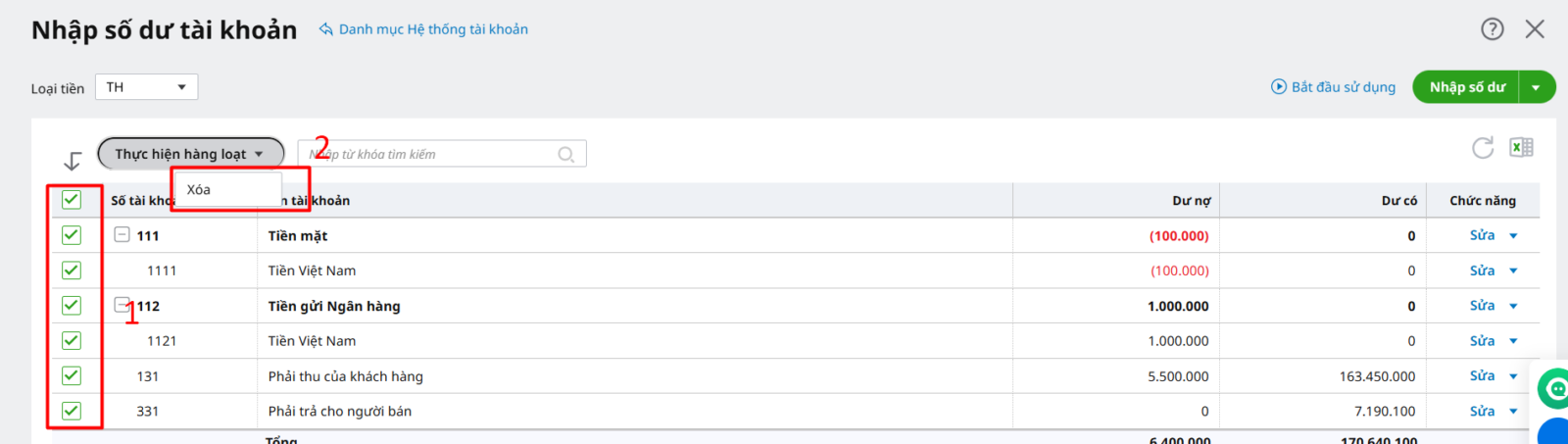Select Xóa from the bulk action menu
The width and height of the screenshot is (1568, 444).
tap(199, 190)
